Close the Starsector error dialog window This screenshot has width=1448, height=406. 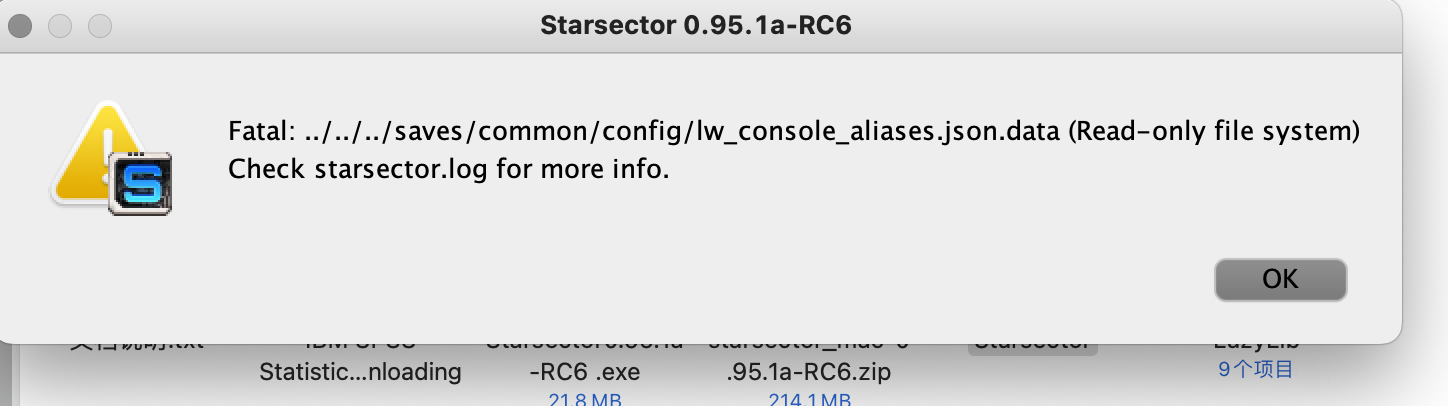21,25
